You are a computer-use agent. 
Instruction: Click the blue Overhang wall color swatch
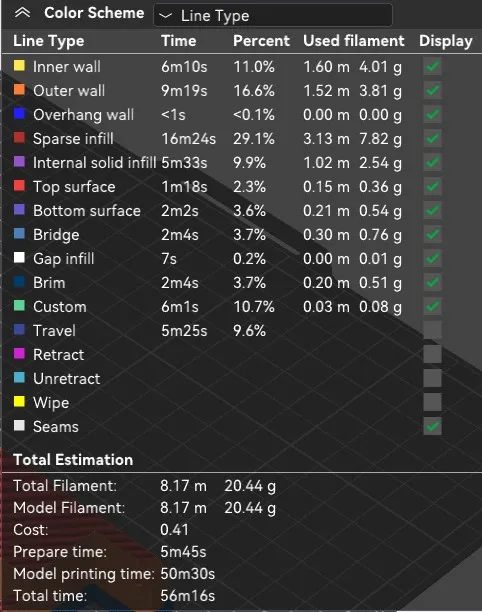pos(19,114)
